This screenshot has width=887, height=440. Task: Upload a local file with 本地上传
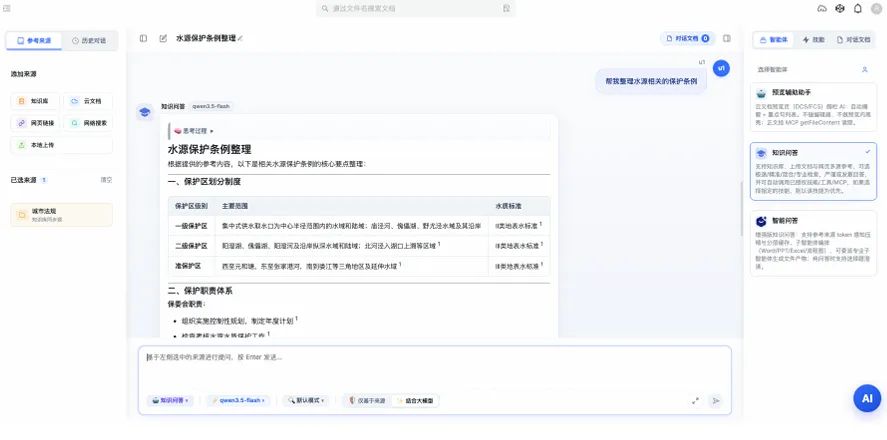coord(62,145)
